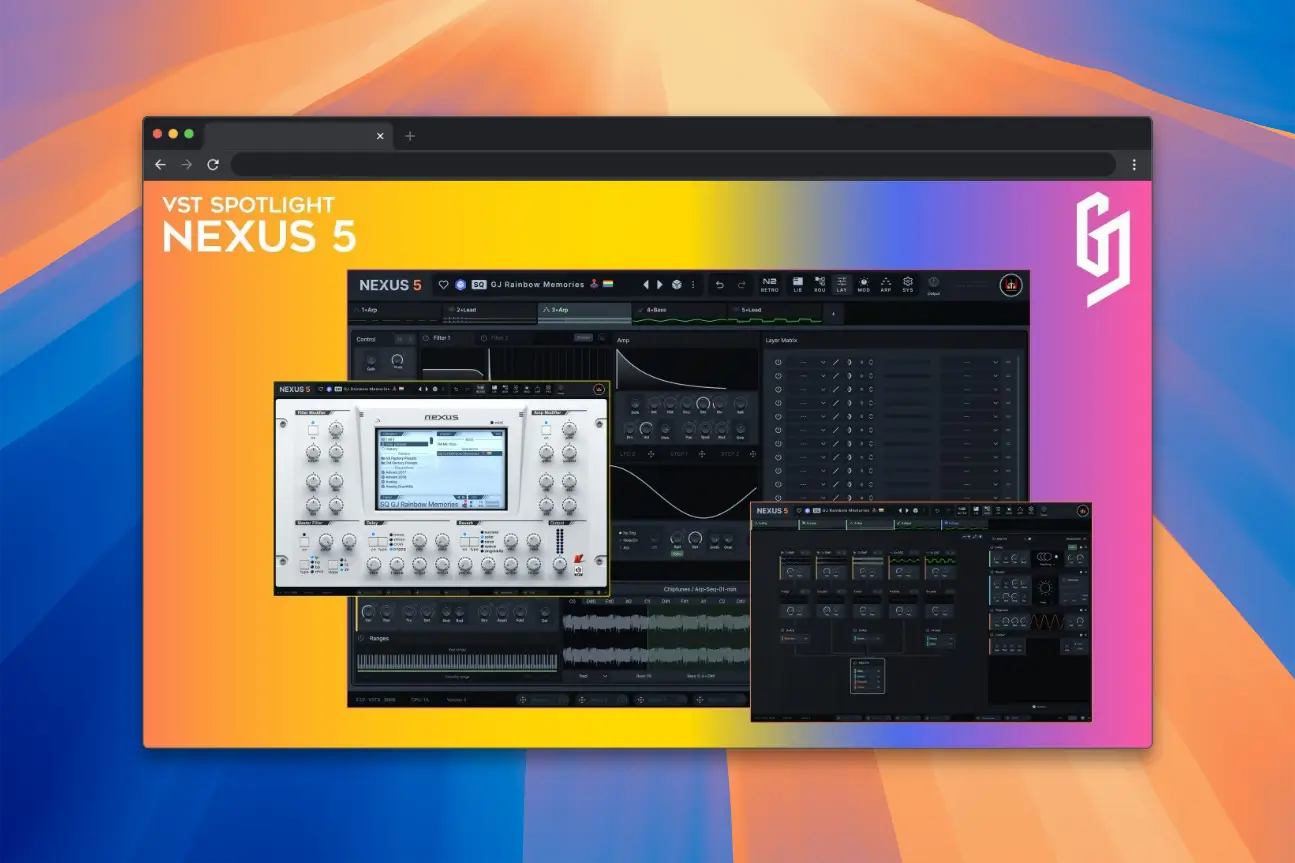Select the 5•Lead layer tab

pyautogui.click(x=773, y=311)
